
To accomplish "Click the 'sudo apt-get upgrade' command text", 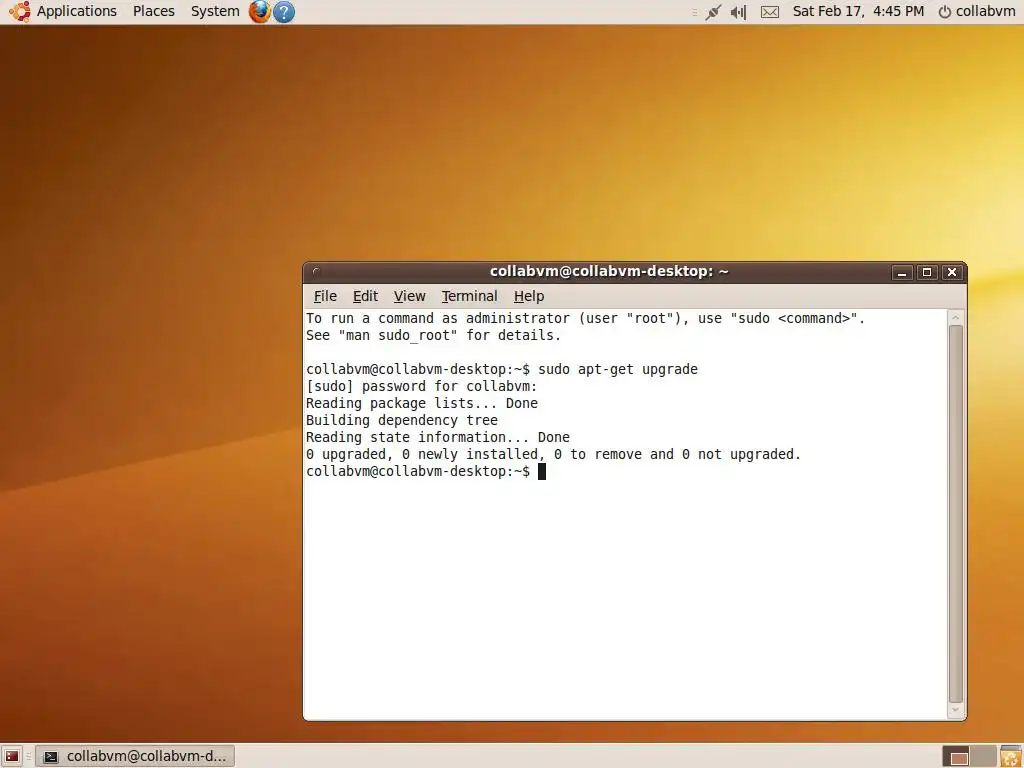I will tap(618, 370).
